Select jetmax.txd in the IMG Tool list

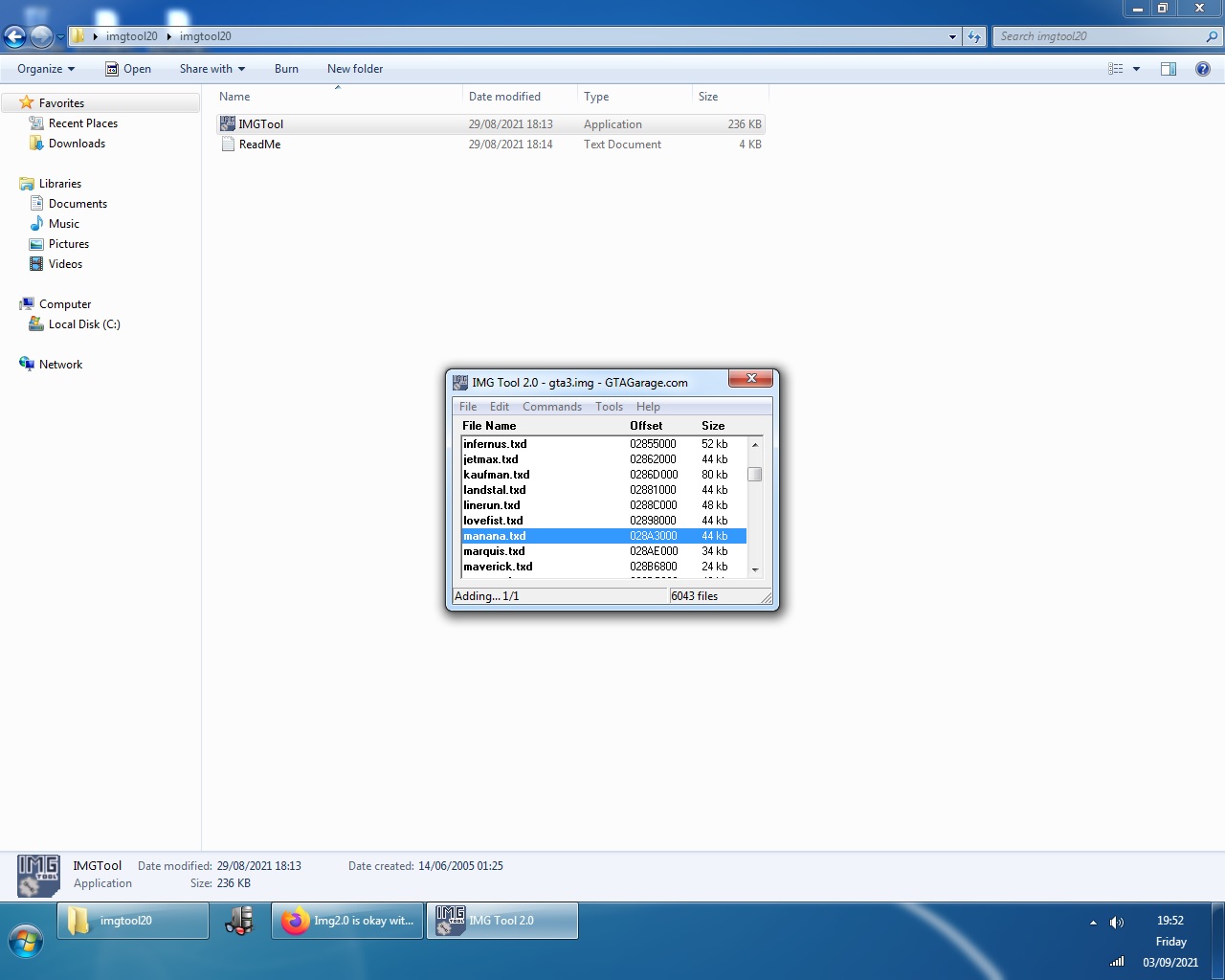pyautogui.click(x=603, y=459)
